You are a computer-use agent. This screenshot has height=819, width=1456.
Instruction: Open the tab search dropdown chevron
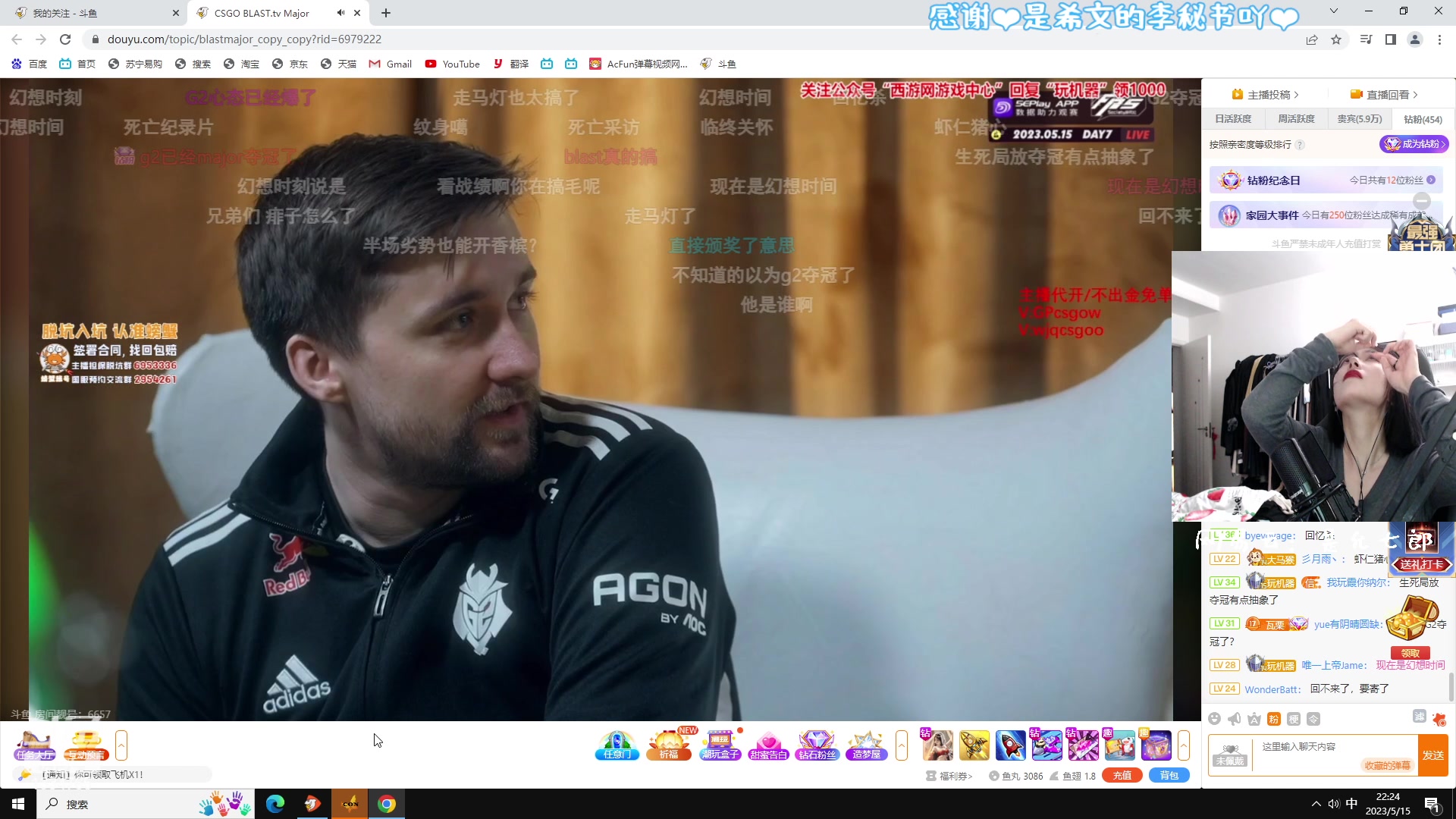[1334, 11]
